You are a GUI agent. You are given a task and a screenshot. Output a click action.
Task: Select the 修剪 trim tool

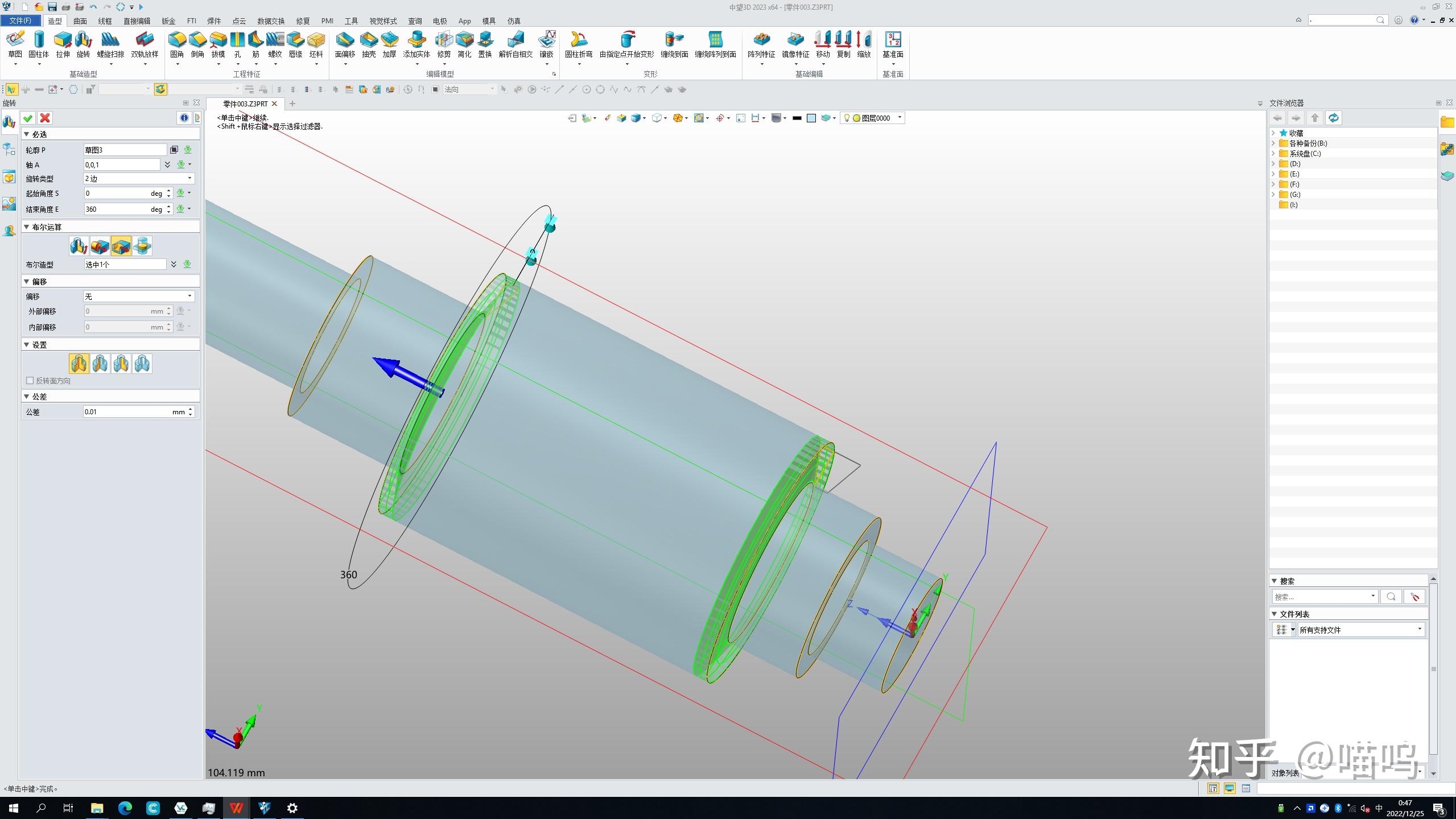point(444,44)
